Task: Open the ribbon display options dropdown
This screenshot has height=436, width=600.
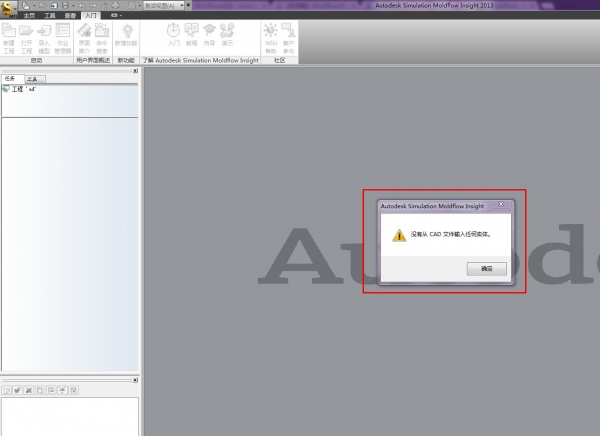Action: click(x=116, y=15)
